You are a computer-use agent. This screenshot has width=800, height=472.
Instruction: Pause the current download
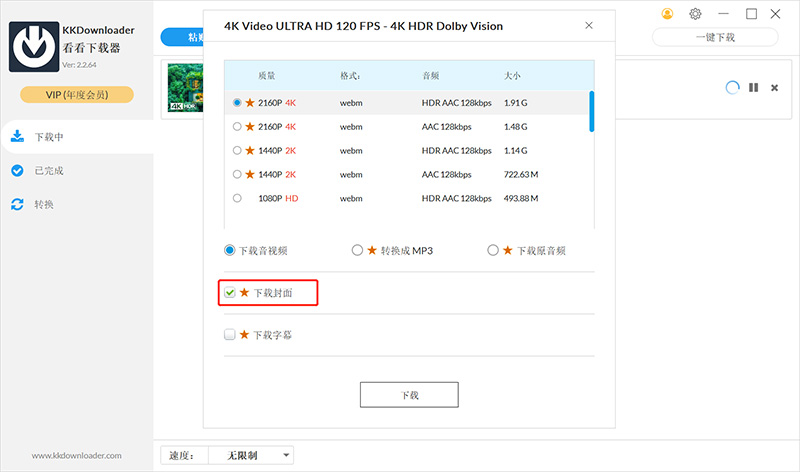[753, 88]
